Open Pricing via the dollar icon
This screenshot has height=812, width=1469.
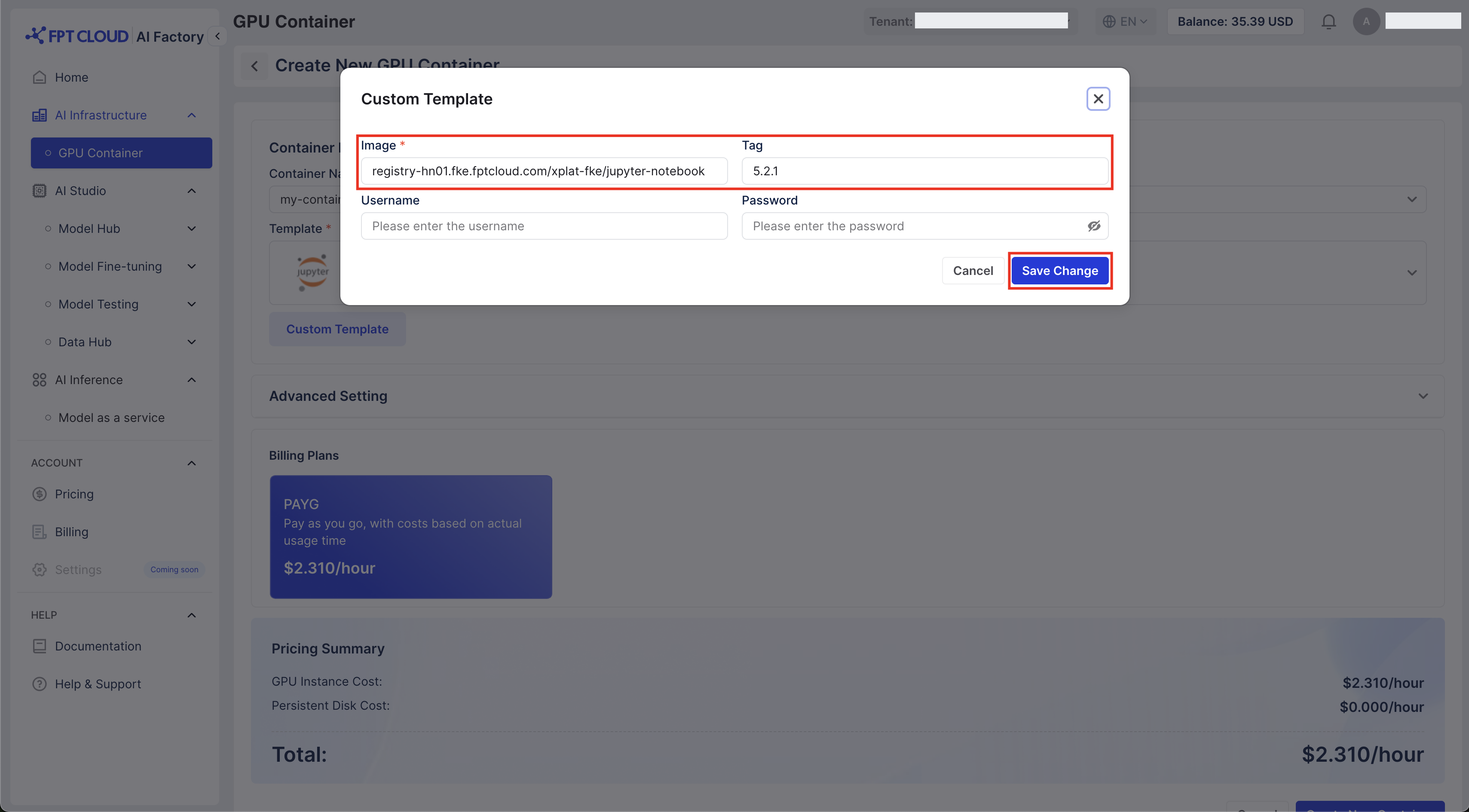pyautogui.click(x=40, y=494)
